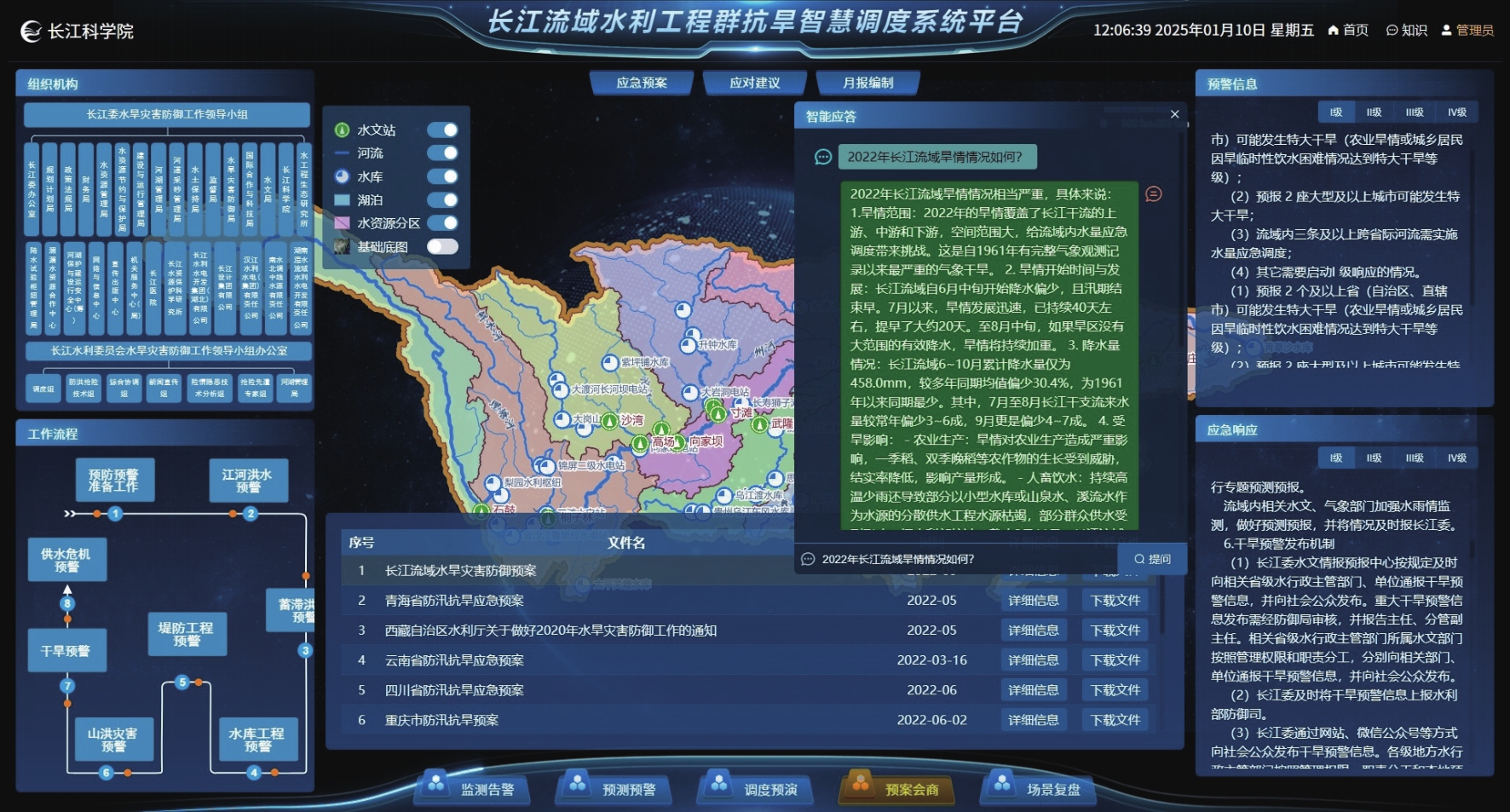This screenshot has width=1510, height=812.
Task: Close the 智能应答 panel
Action: pos(1174,114)
